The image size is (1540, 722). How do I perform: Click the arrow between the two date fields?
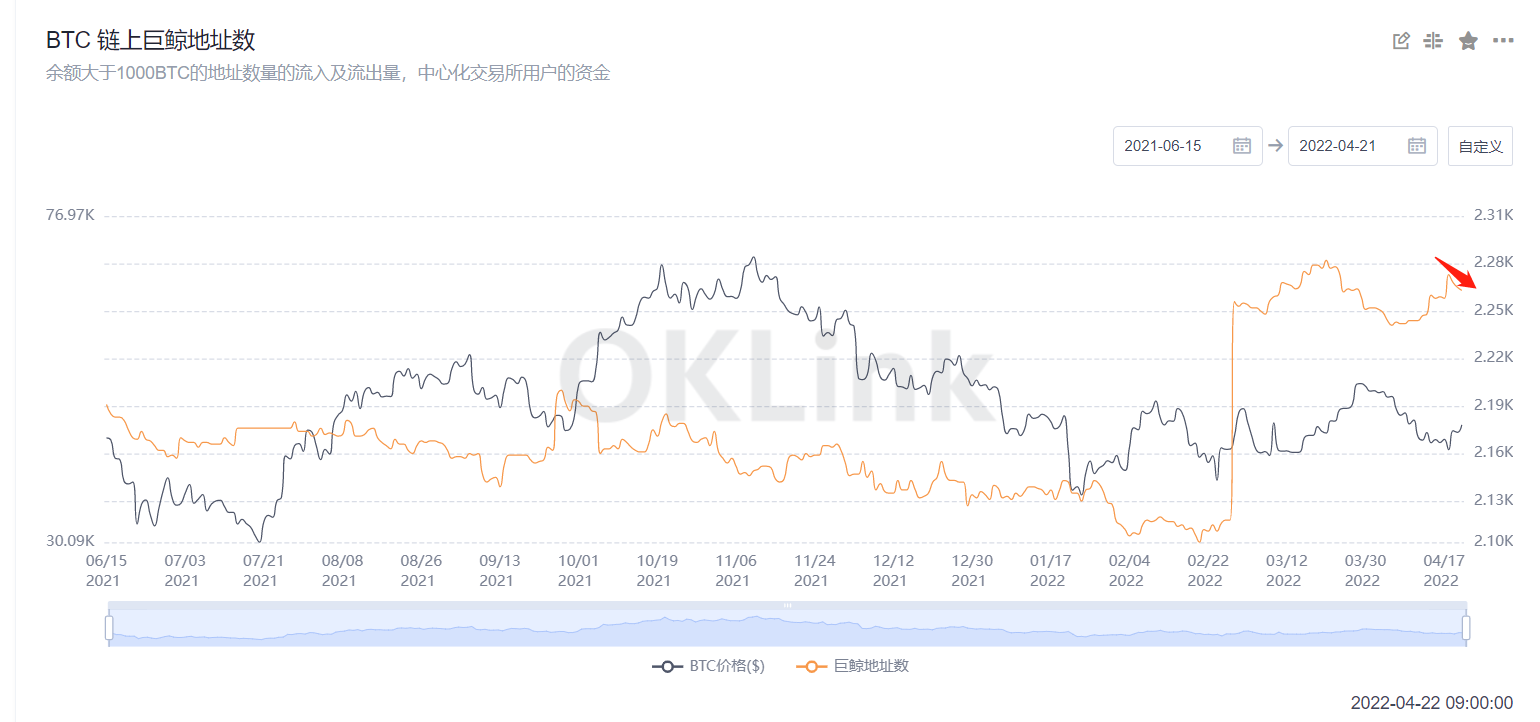point(1275,145)
